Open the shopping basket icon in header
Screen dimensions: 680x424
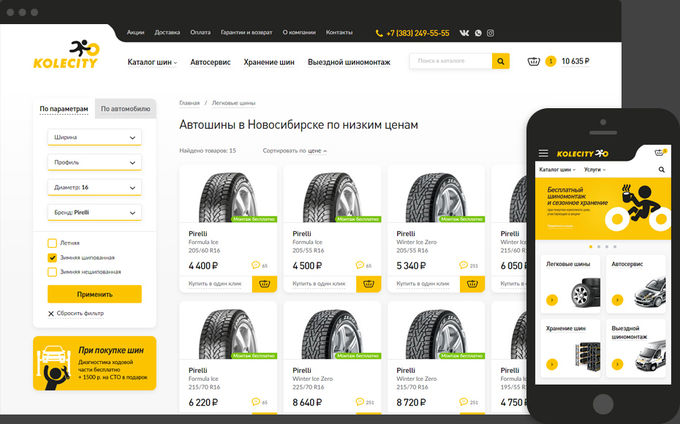coord(533,61)
